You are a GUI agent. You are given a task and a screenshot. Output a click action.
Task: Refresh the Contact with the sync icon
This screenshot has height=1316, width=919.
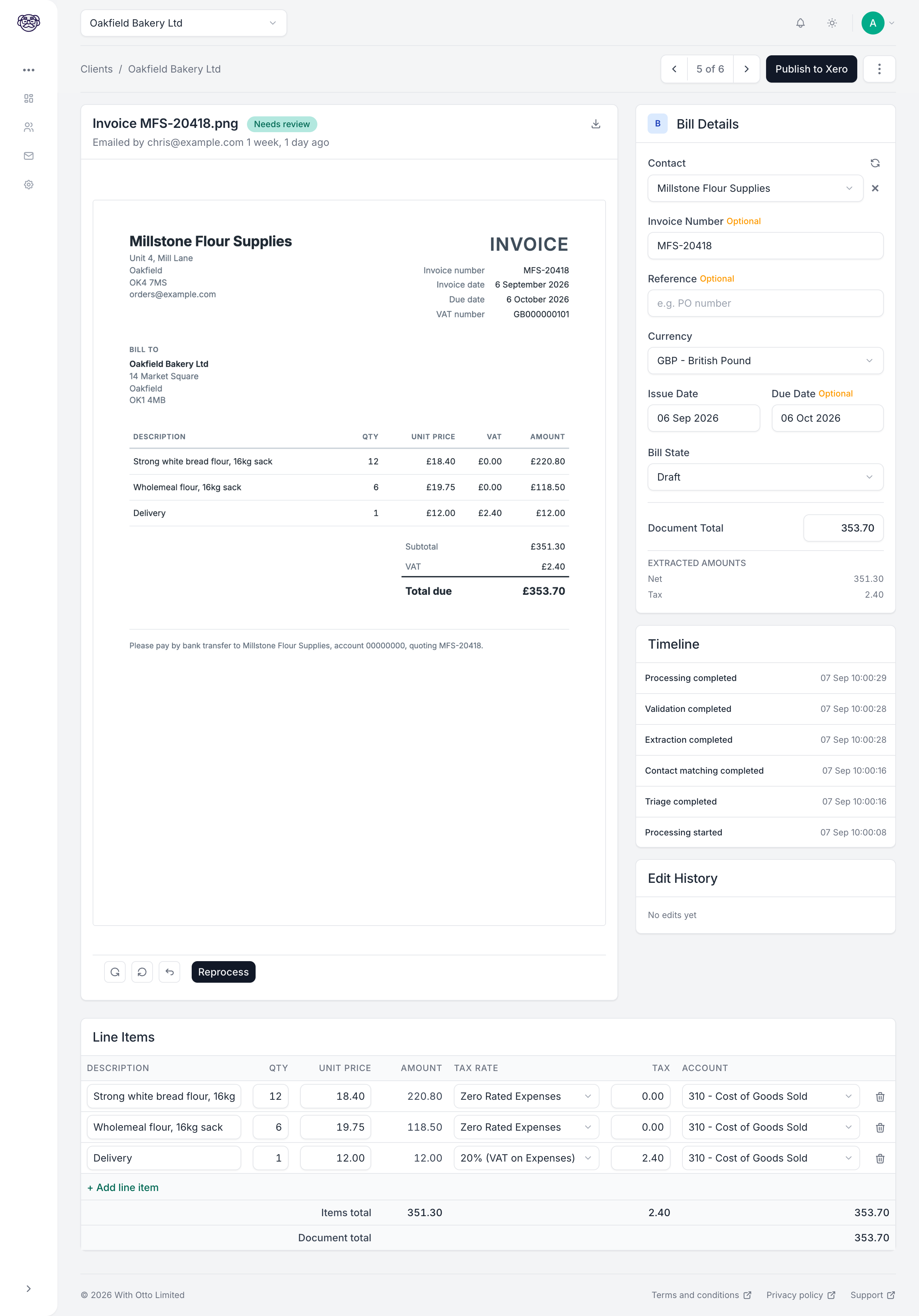pos(875,163)
